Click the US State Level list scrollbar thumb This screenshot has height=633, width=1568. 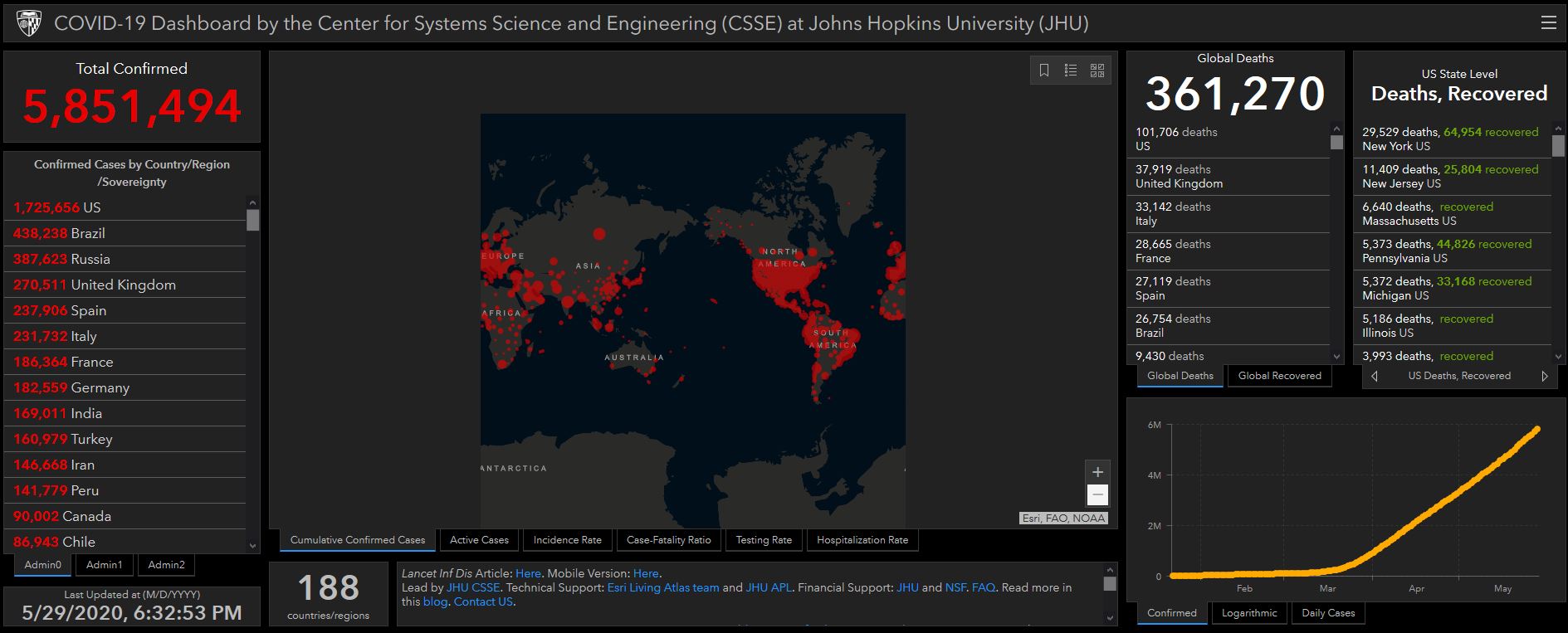pos(1558,146)
